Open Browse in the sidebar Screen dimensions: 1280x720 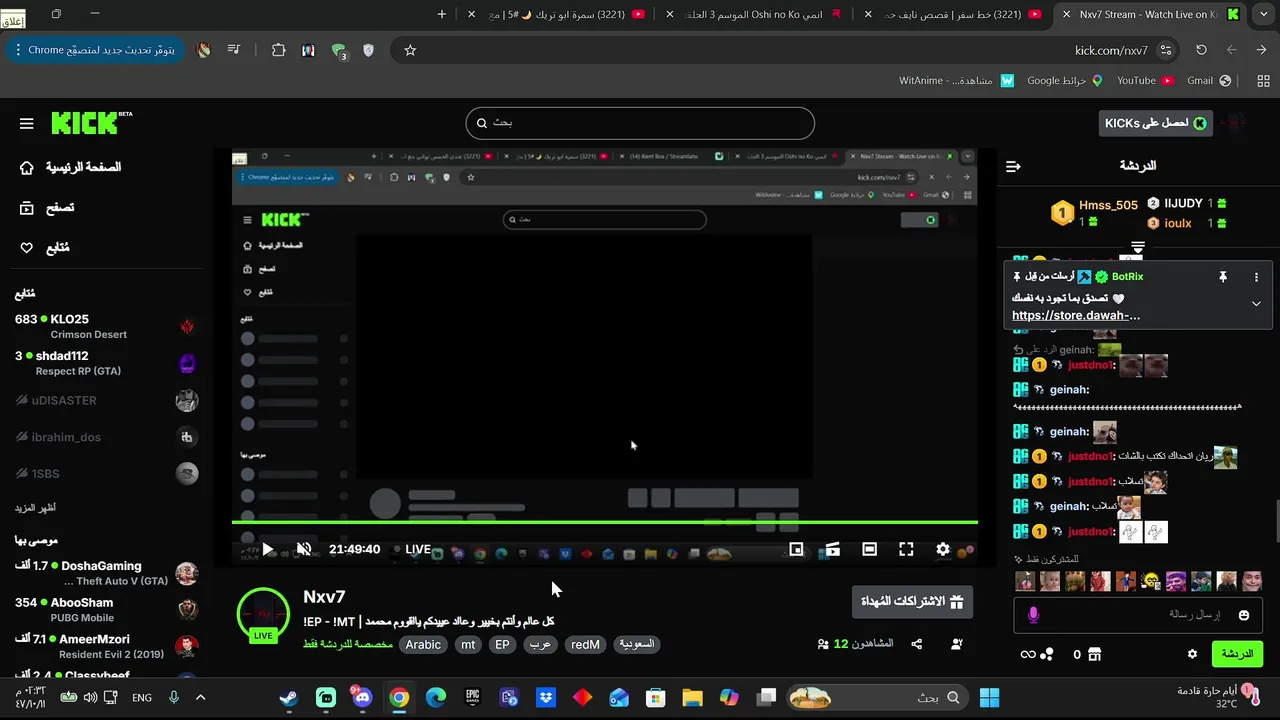47,208
